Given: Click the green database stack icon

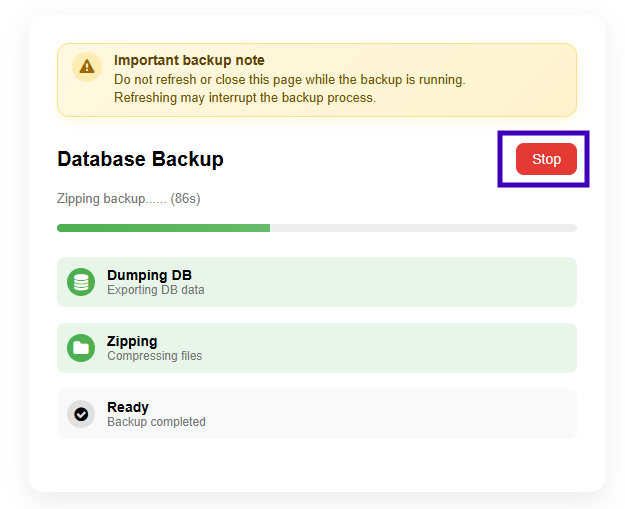Looking at the screenshot, I should [81, 282].
